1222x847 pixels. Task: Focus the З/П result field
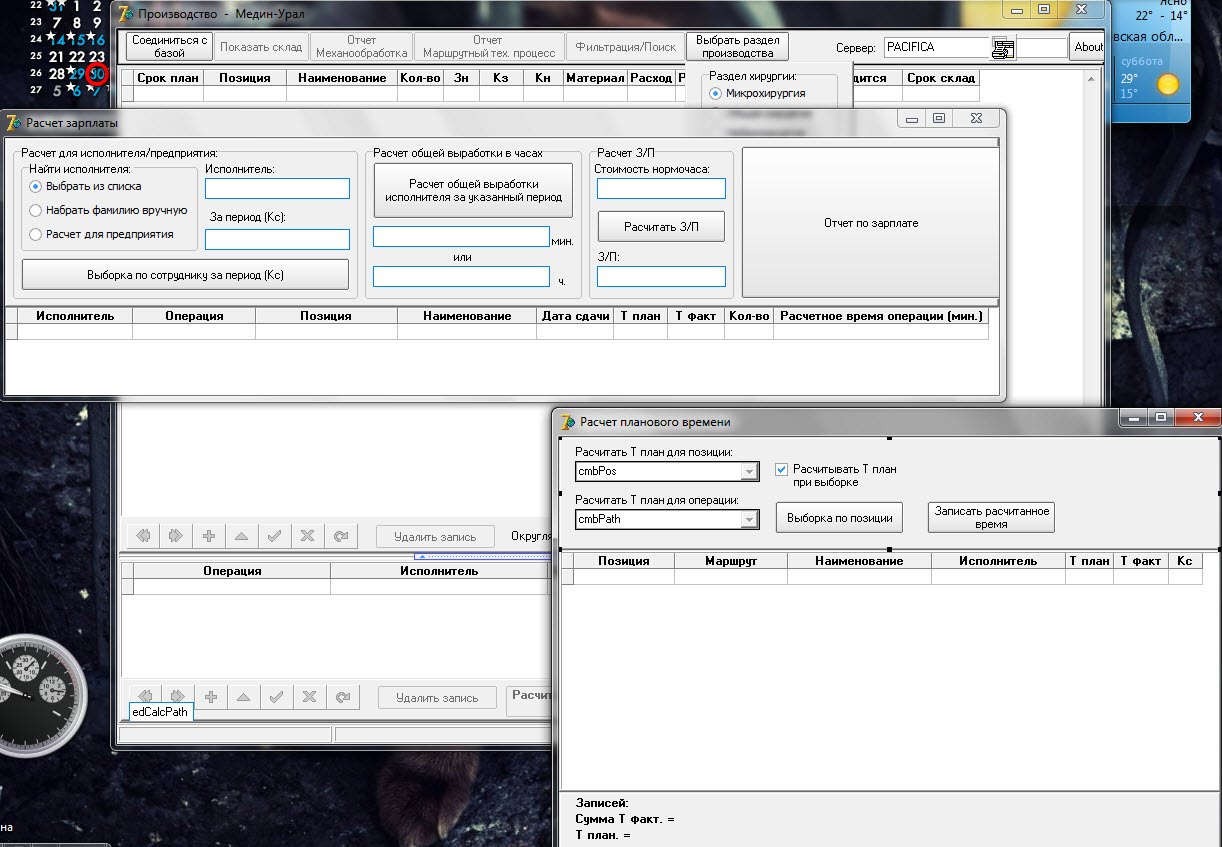pyautogui.click(x=661, y=277)
